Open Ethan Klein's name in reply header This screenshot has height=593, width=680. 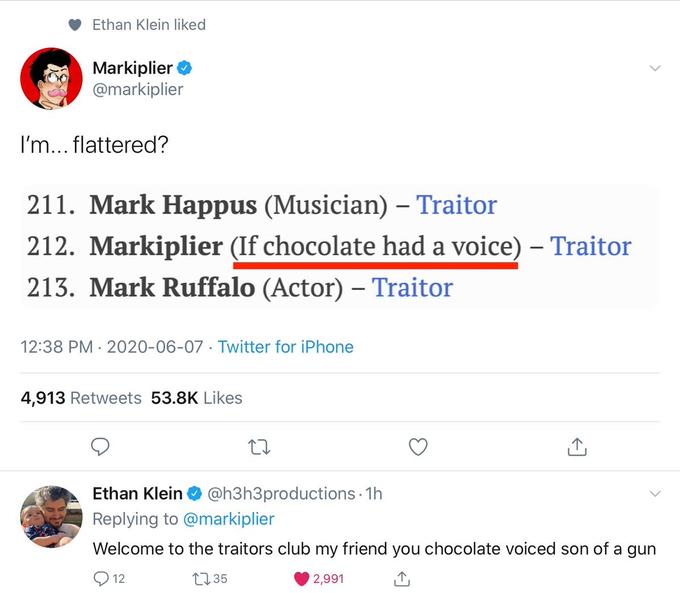(x=137, y=493)
